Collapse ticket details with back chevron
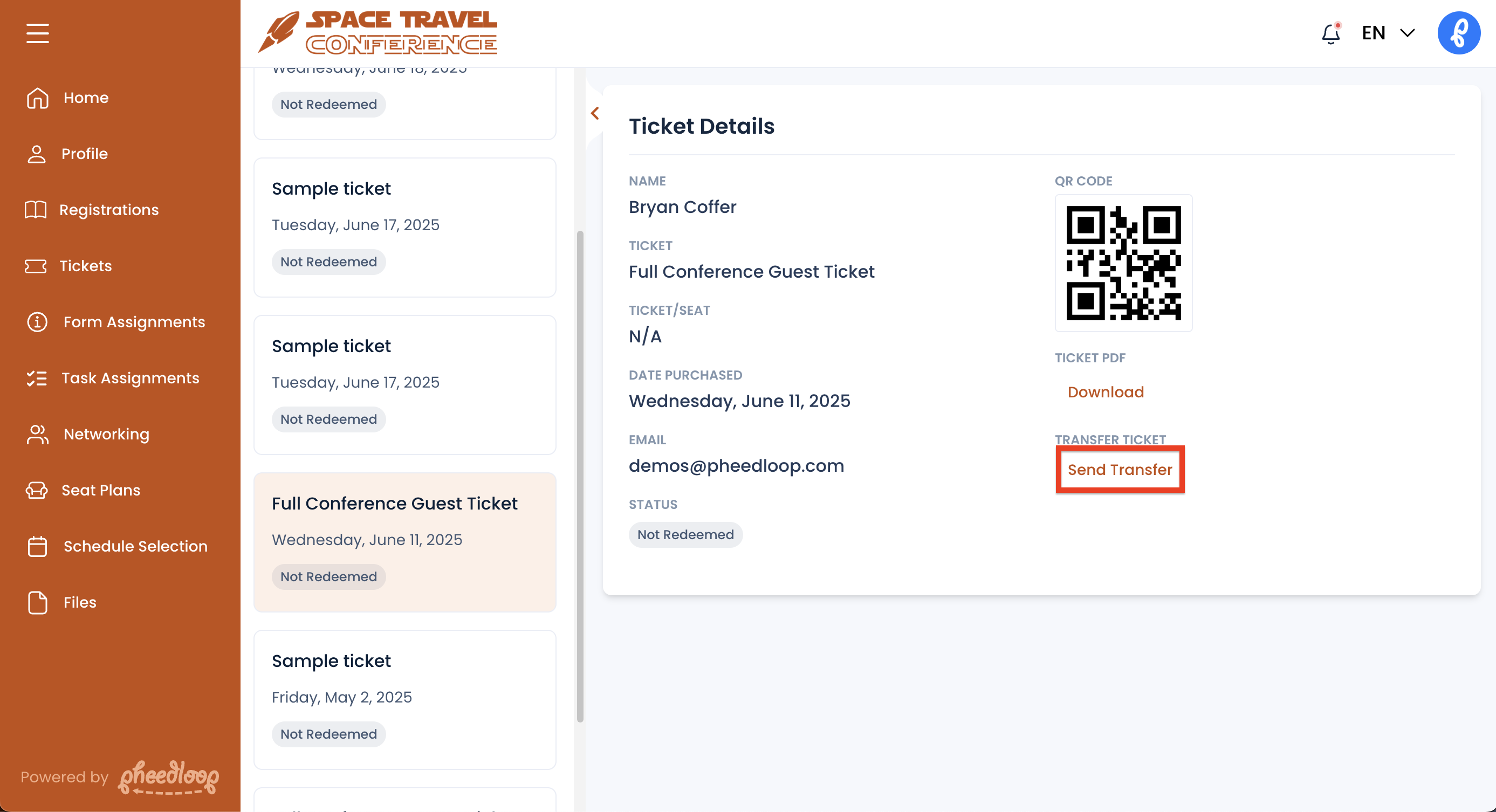Screen dimensions: 1496x812 tap(595, 113)
